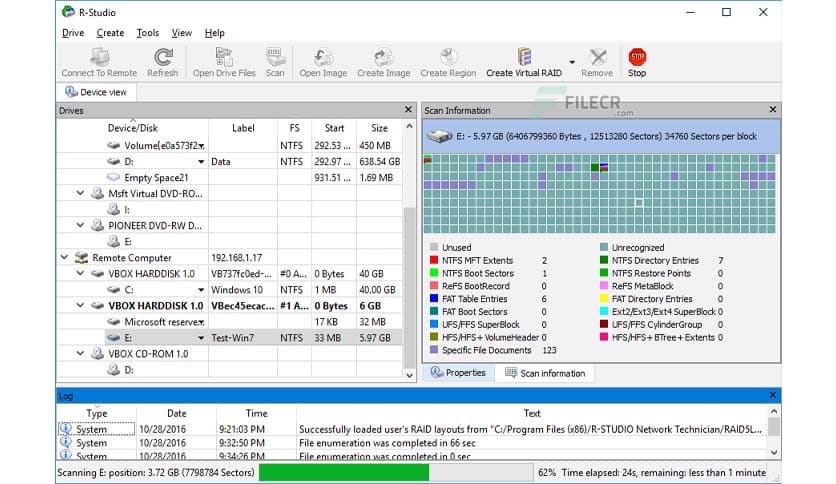This screenshot has height=484, width=836.
Task: Collapse the Remote Computer tree node
Action: 66,256
